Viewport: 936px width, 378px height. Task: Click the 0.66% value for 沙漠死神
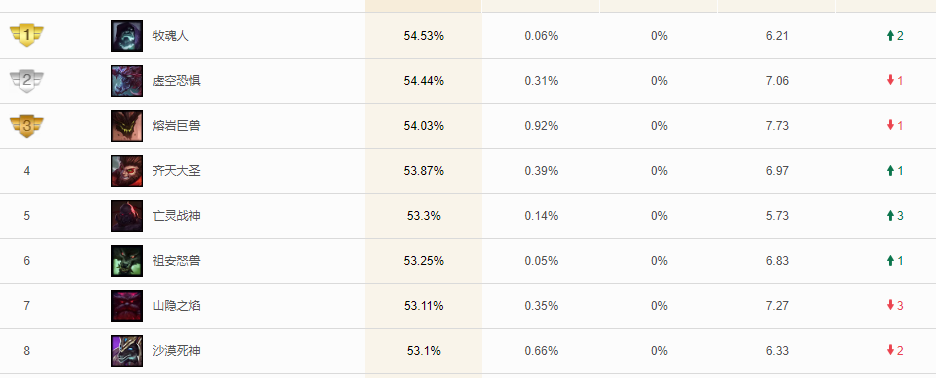pos(541,351)
